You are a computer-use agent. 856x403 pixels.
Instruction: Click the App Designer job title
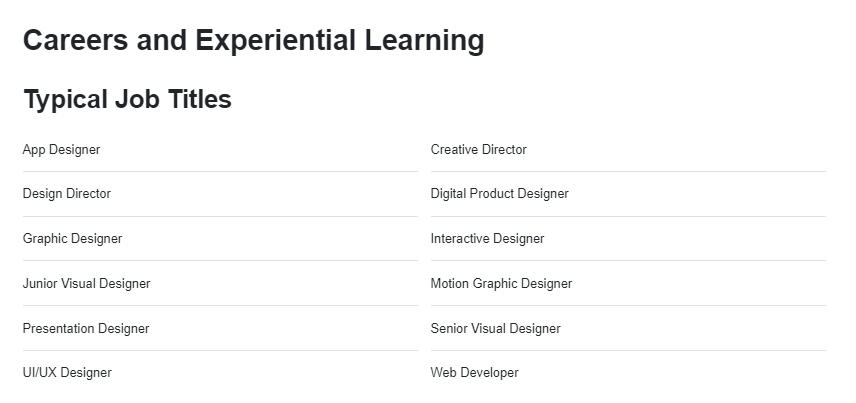point(61,150)
